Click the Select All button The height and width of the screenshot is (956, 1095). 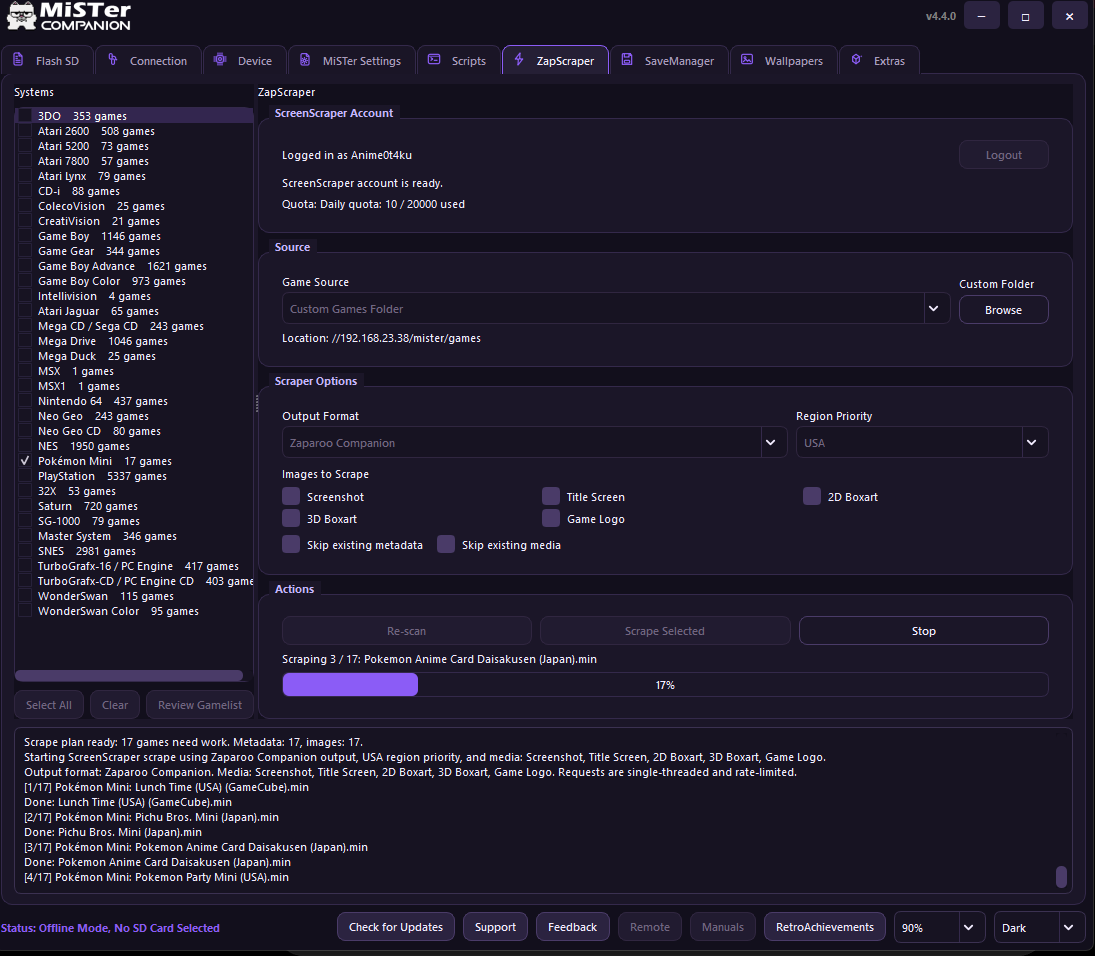click(x=49, y=705)
